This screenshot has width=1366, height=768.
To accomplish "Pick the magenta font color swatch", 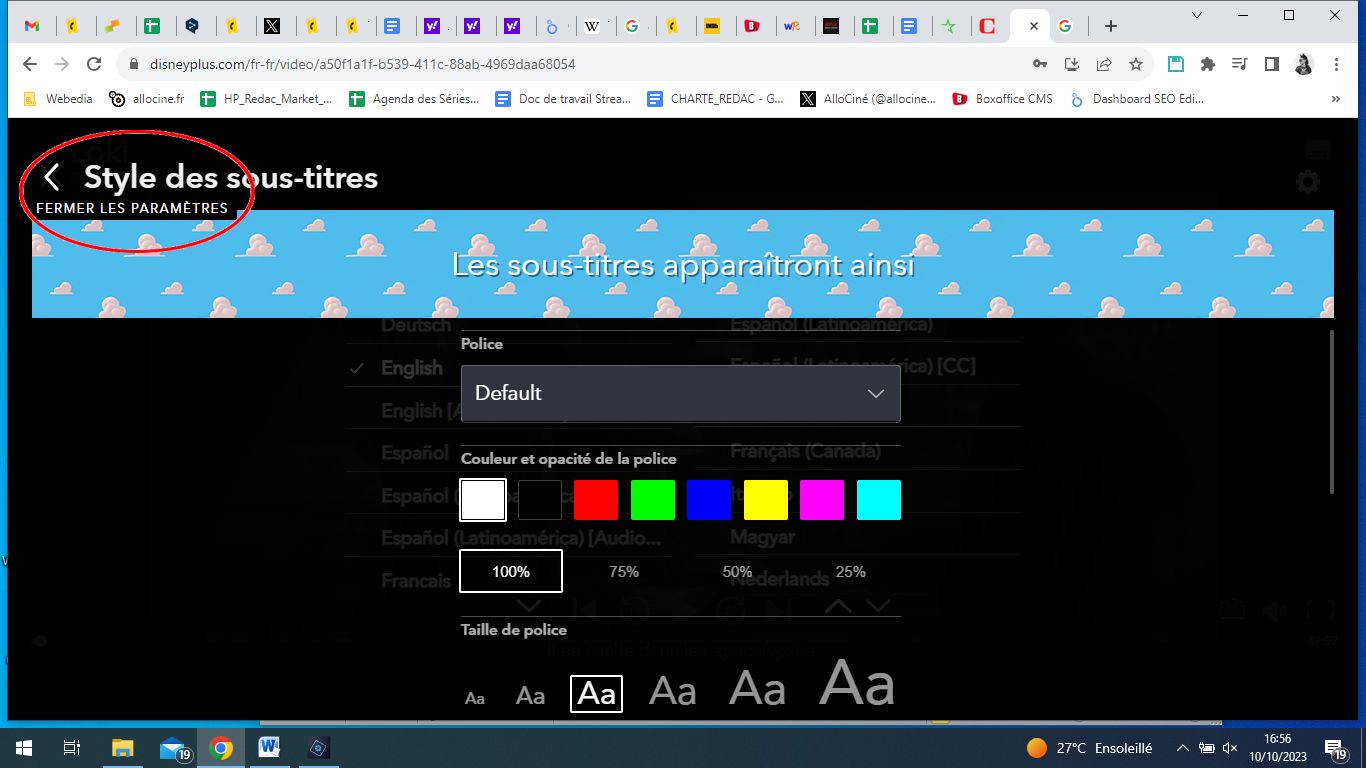I will click(x=822, y=500).
